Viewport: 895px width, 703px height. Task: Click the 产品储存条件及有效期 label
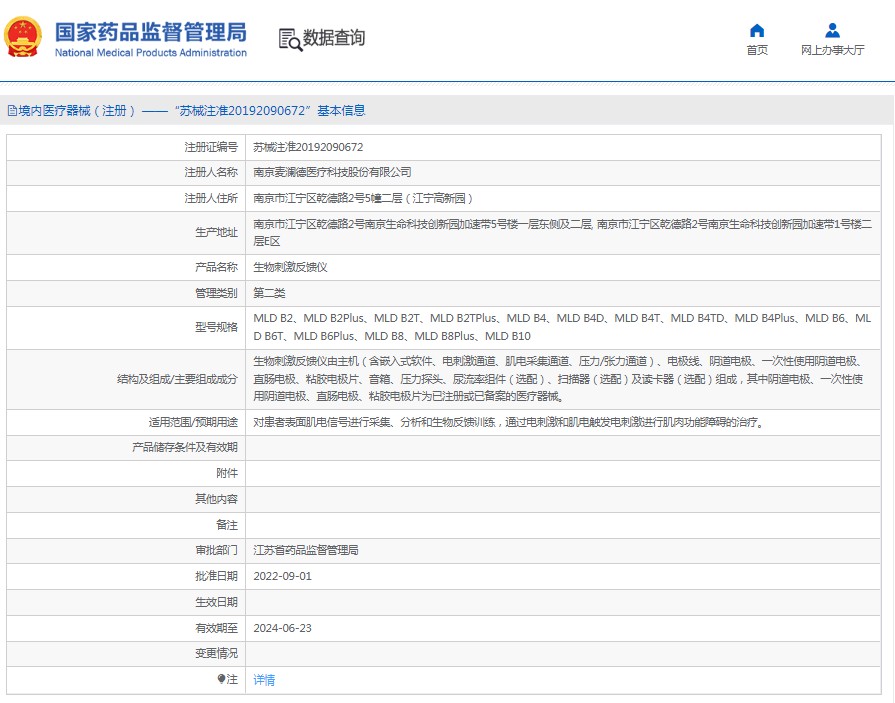coord(185,447)
